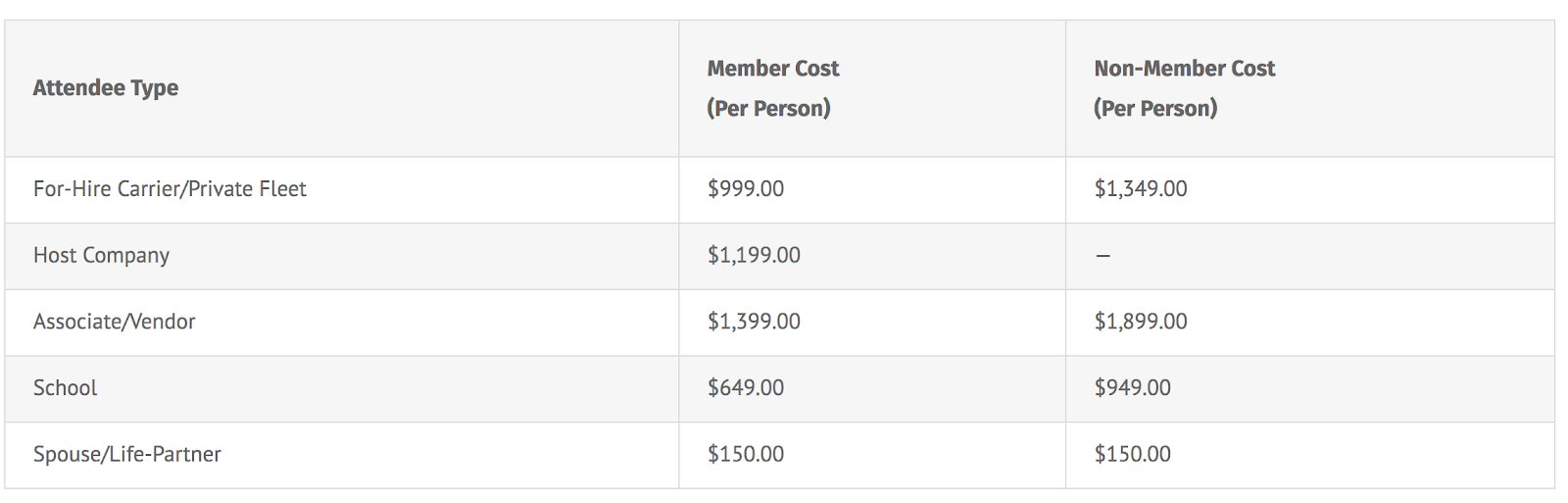Viewport: 1568px width, 503px height.
Task: Select the For-Hire Carrier/Private Fleet row label
Action: coord(170,189)
